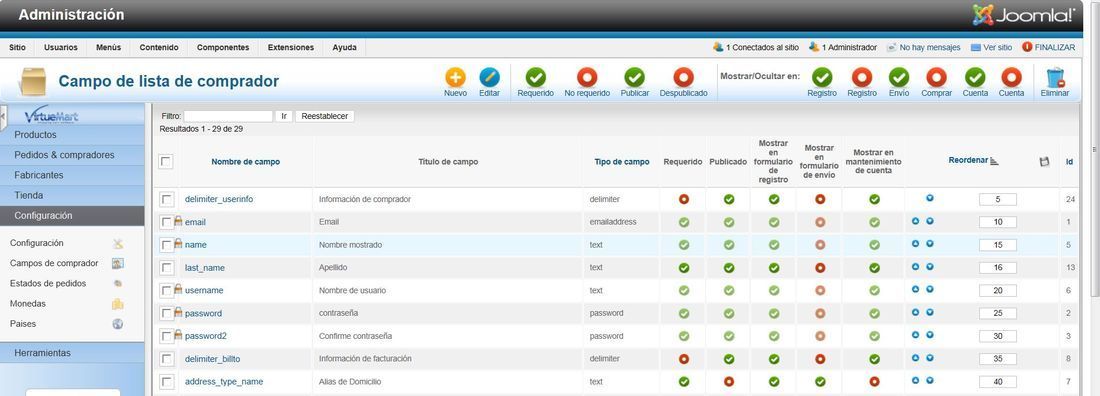Check the last_name row checkbox
This screenshot has height=396, width=1100.
[x=166, y=268]
